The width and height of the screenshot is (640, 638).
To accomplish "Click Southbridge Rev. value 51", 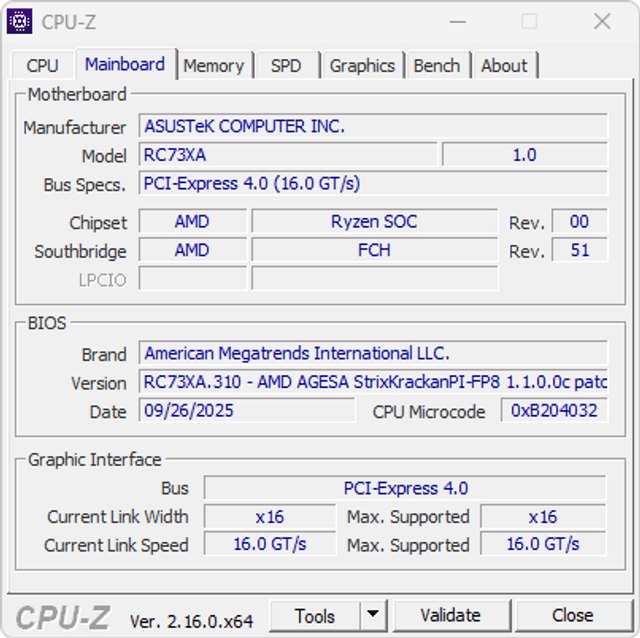I will pyautogui.click(x=580, y=250).
